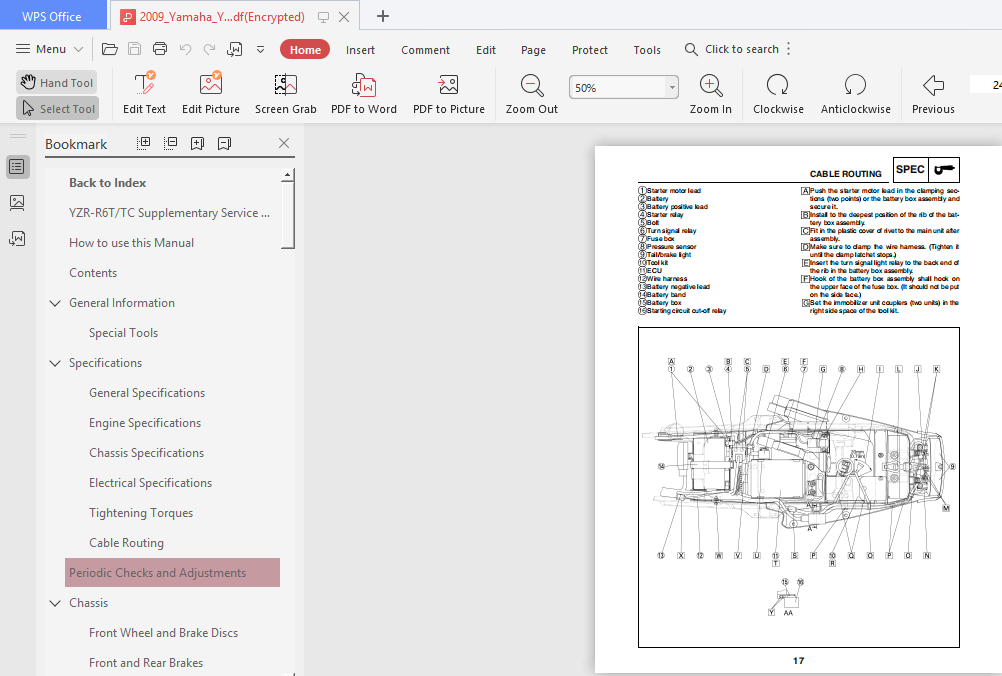Collapse the Specifications bookmark group
The image size is (1002, 676).
click(55, 363)
